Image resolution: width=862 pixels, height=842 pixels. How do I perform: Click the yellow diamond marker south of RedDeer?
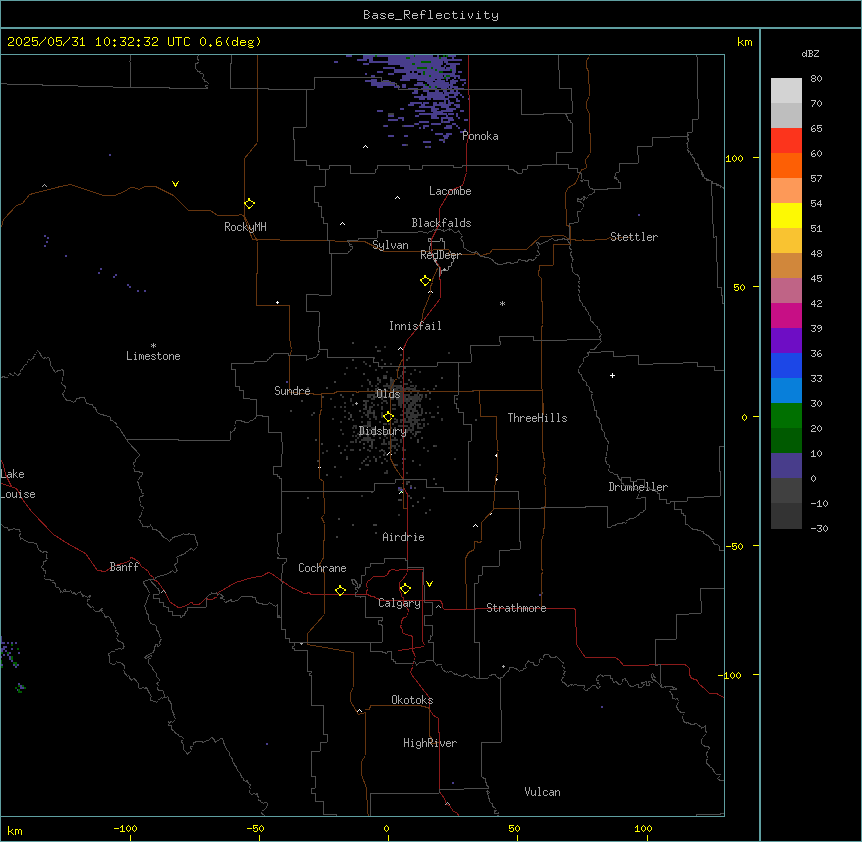click(426, 281)
